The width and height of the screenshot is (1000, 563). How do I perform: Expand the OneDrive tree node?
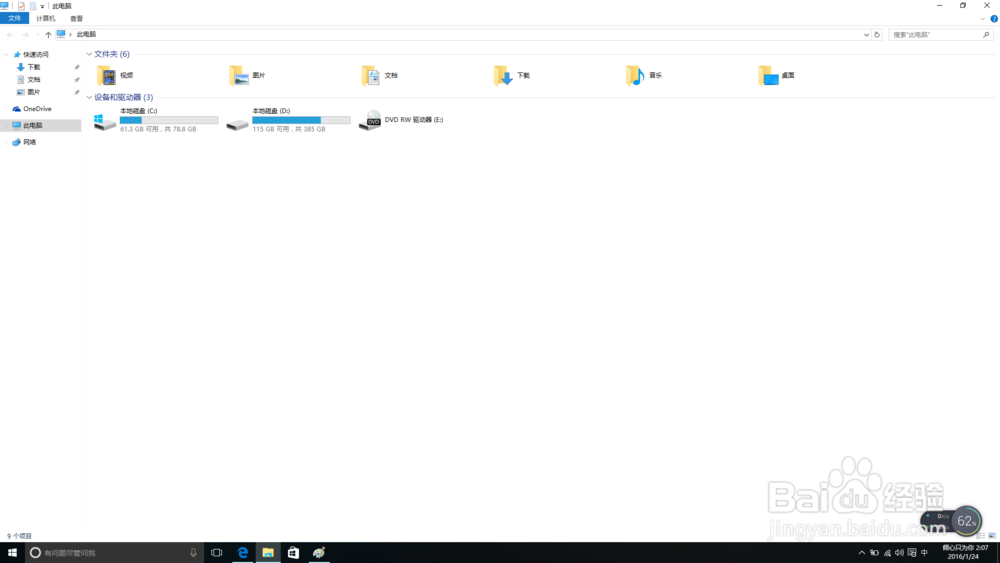[x=6, y=109]
